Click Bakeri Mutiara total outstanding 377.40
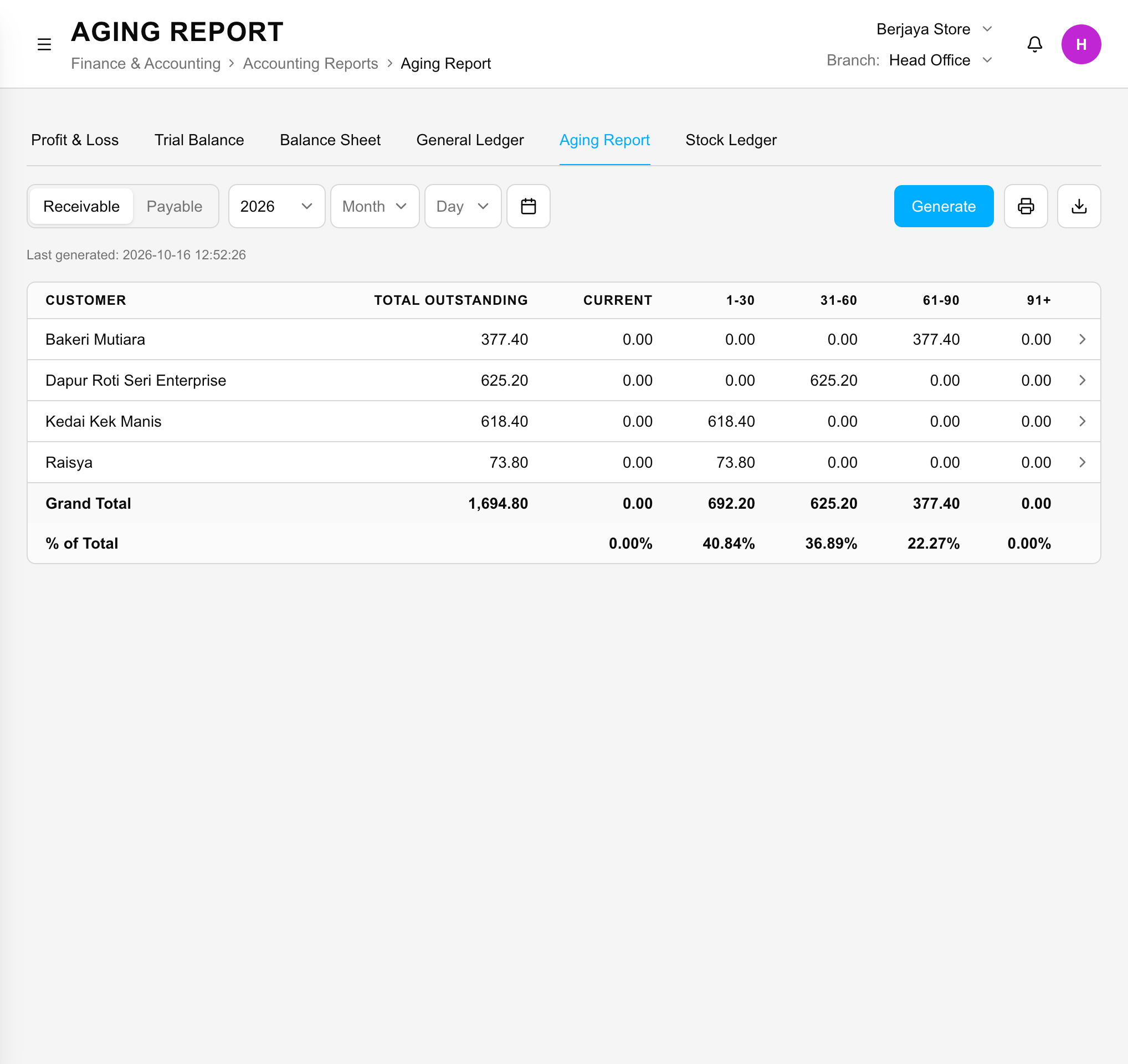Viewport: 1128px width, 1064px height. tap(504, 339)
